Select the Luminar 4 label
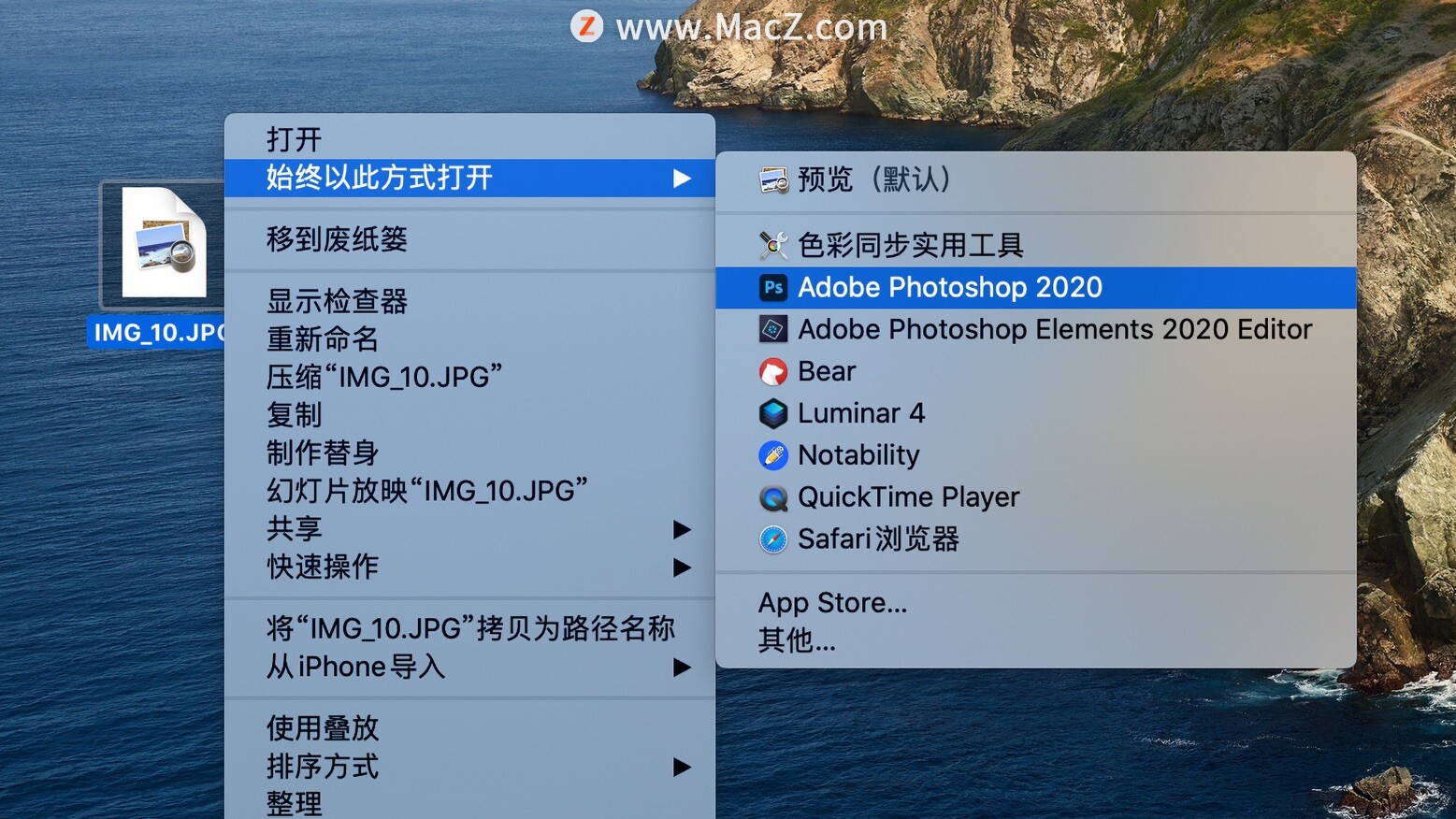1456x819 pixels. tap(861, 413)
